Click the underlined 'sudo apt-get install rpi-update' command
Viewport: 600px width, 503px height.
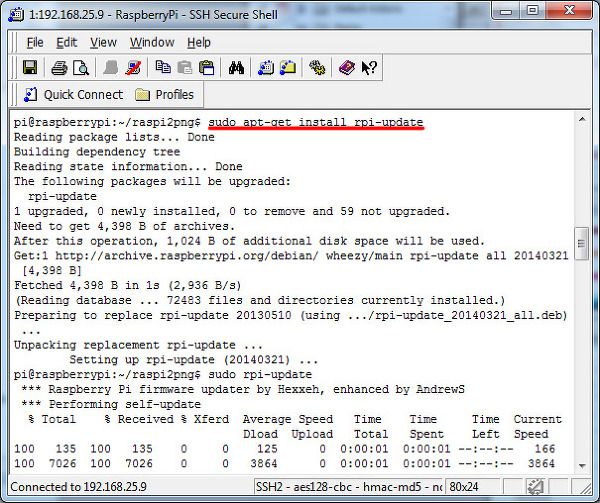[316, 122]
